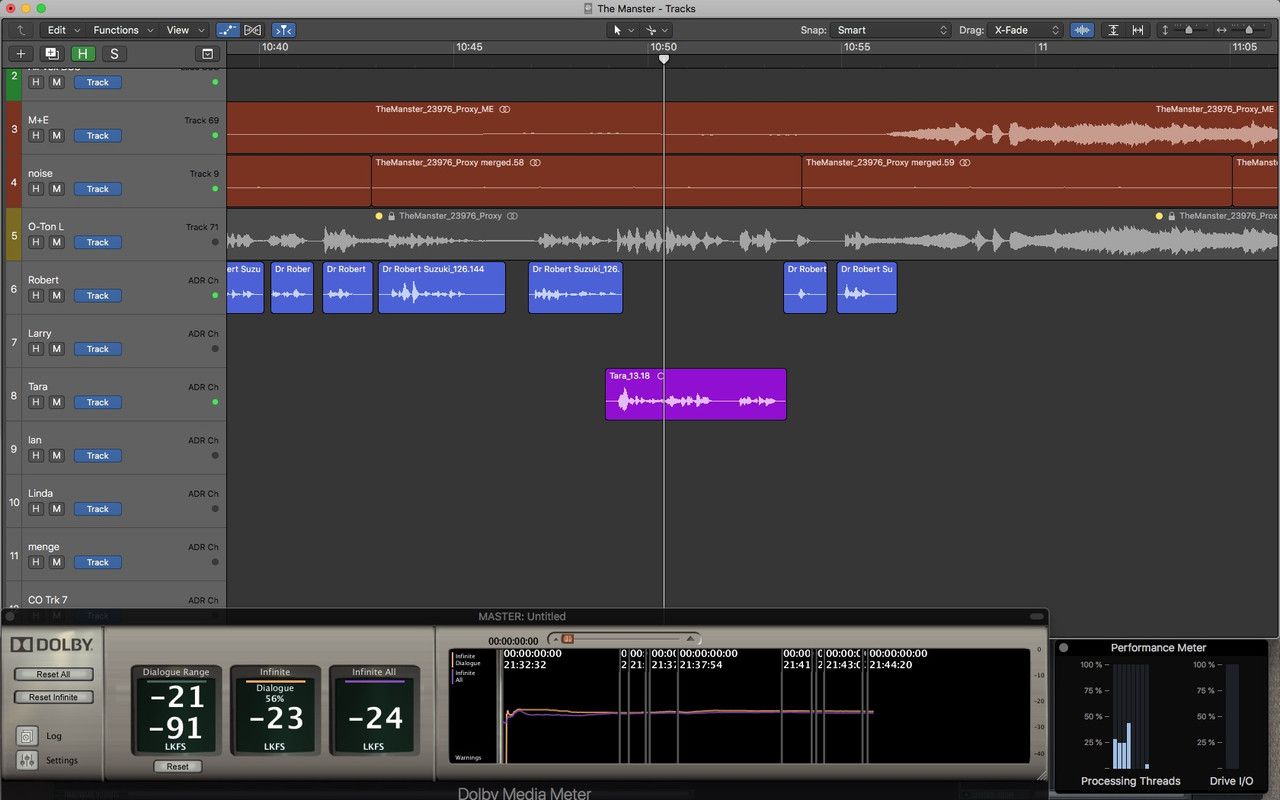Screen dimensions: 1280x800
Task: Click the Dolby logo in the meter
Action: click(x=52, y=645)
